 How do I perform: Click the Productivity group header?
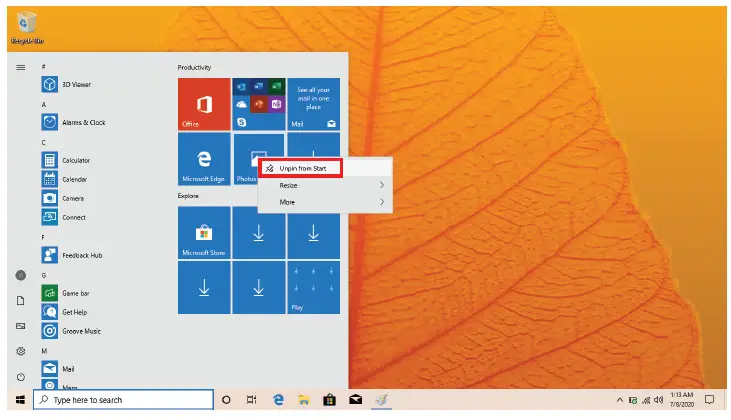(x=194, y=68)
